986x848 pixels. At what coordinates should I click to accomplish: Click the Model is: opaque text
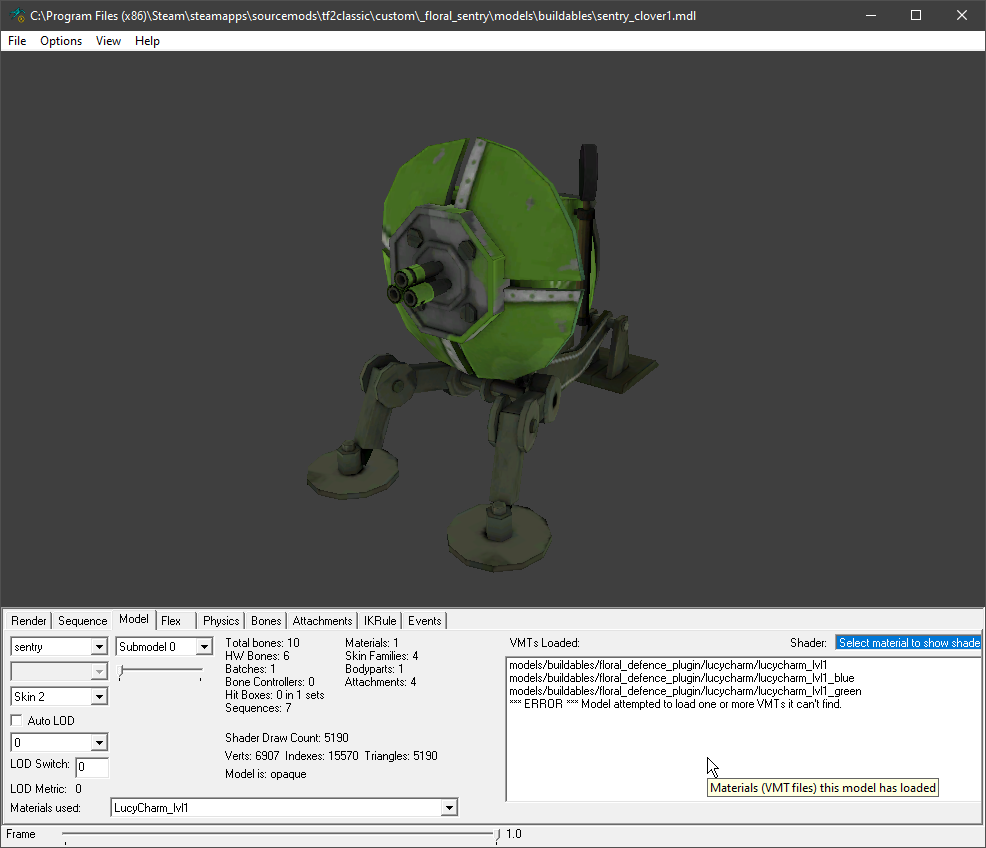265,774
